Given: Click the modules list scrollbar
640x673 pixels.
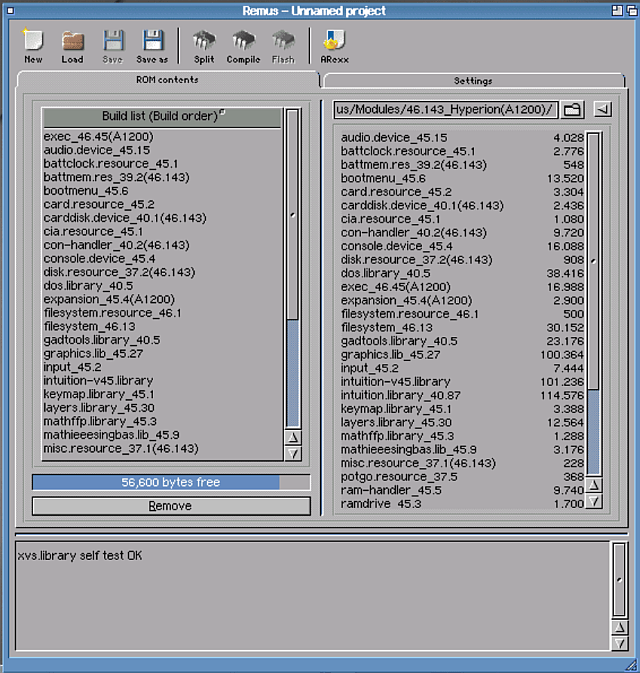Looking at the screenshot, I should pos(594,300).
